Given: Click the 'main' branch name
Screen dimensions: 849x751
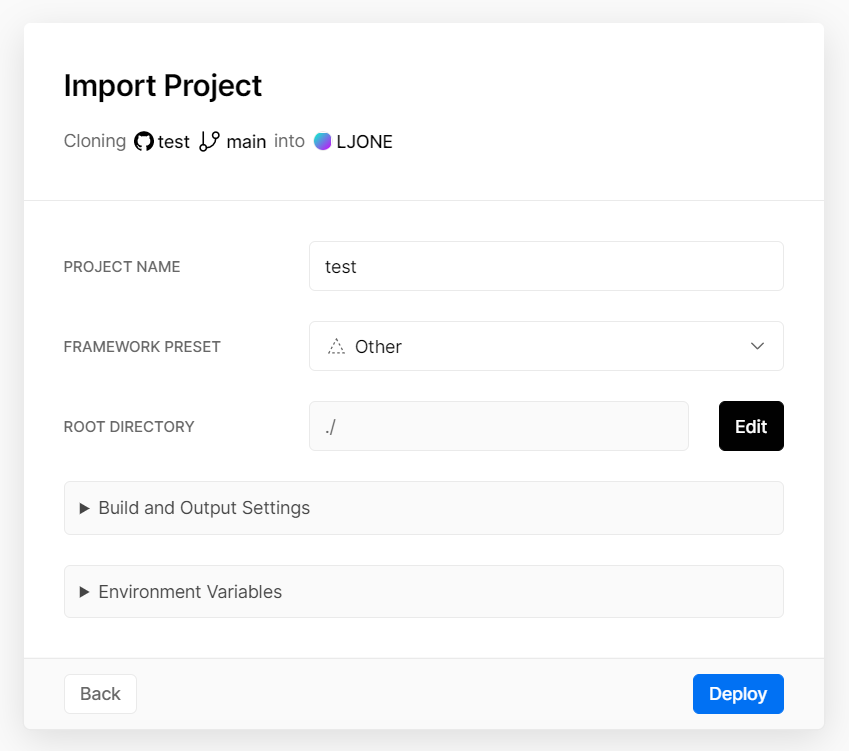Looking at the screenshot, I should 246,142.
